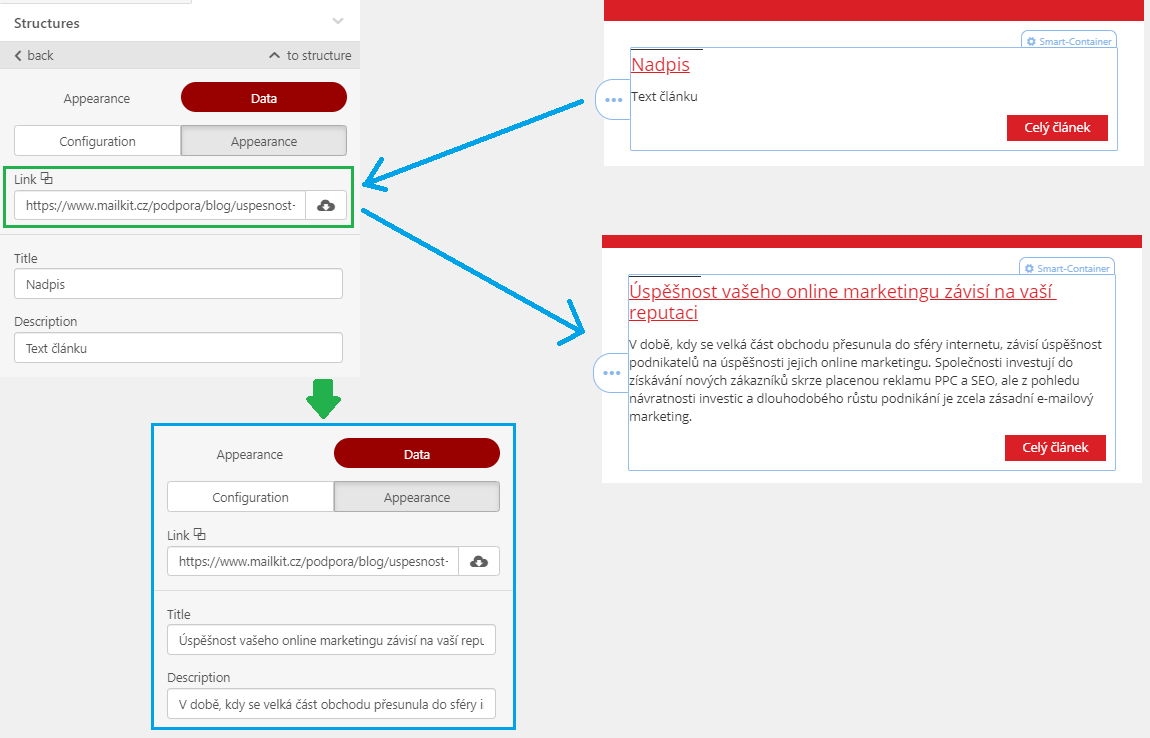1150x738 pixels.
Task: Click copy icon next to Link label, upper panel
Action: coord(47,178)
